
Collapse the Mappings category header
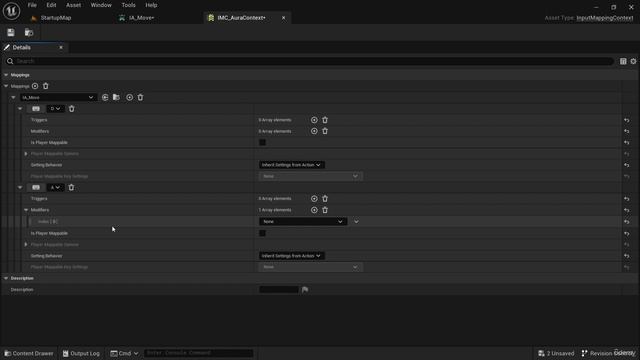click(x=6, y=75)
